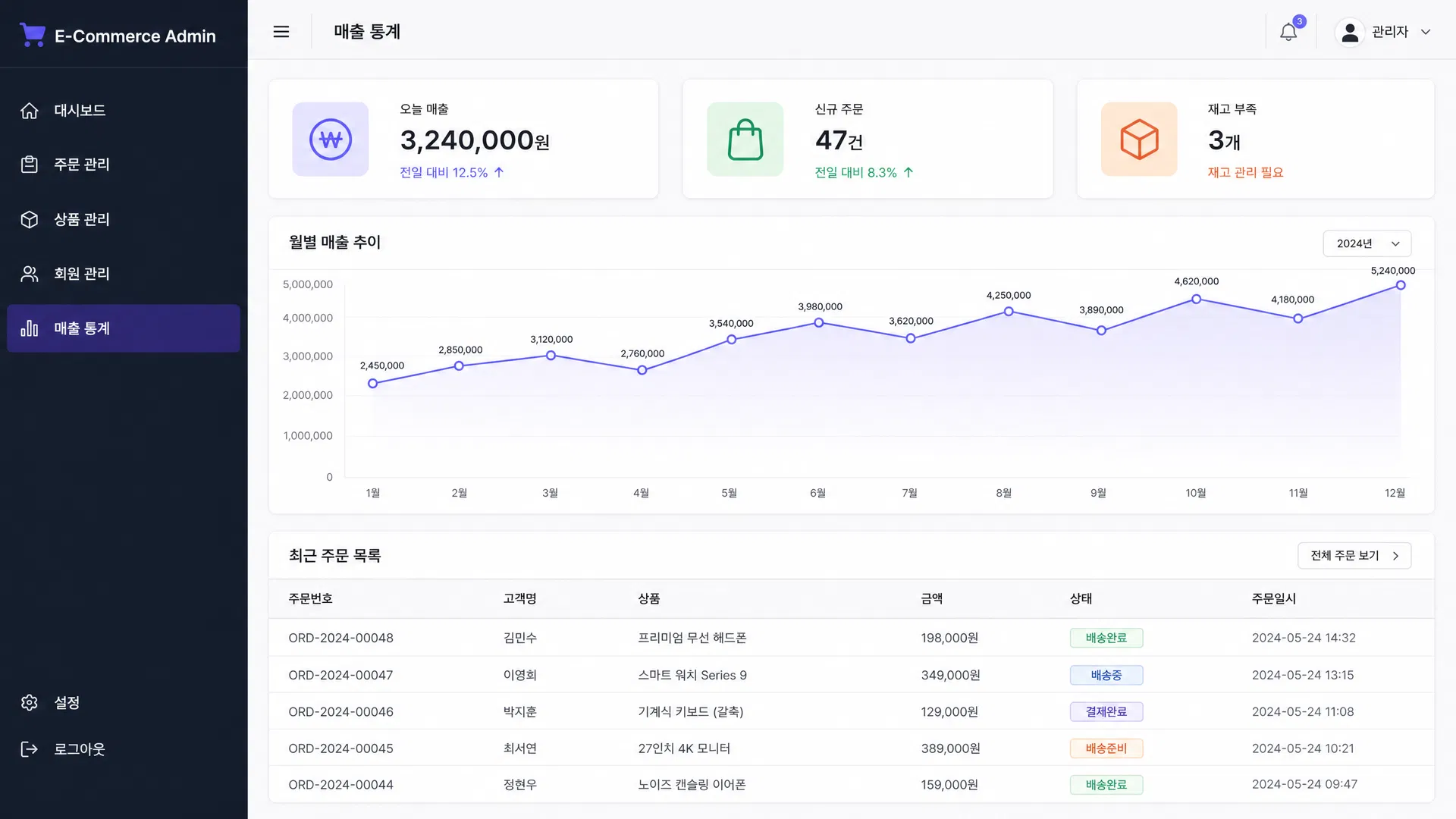Navigate to 회원 관리
This screenshot has width=1456, height=819.
tap(124, 274)
